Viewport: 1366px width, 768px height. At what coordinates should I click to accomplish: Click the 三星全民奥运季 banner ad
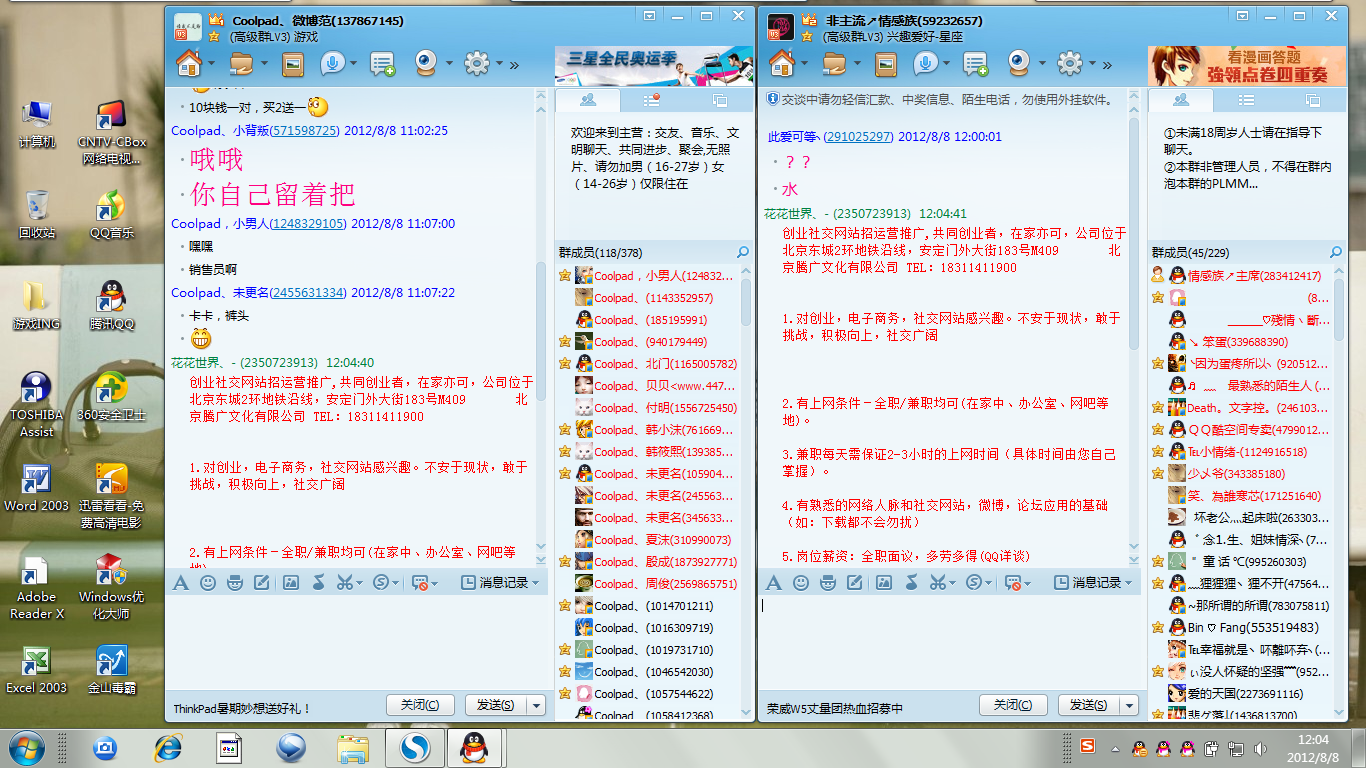click(x=654, y=66)
